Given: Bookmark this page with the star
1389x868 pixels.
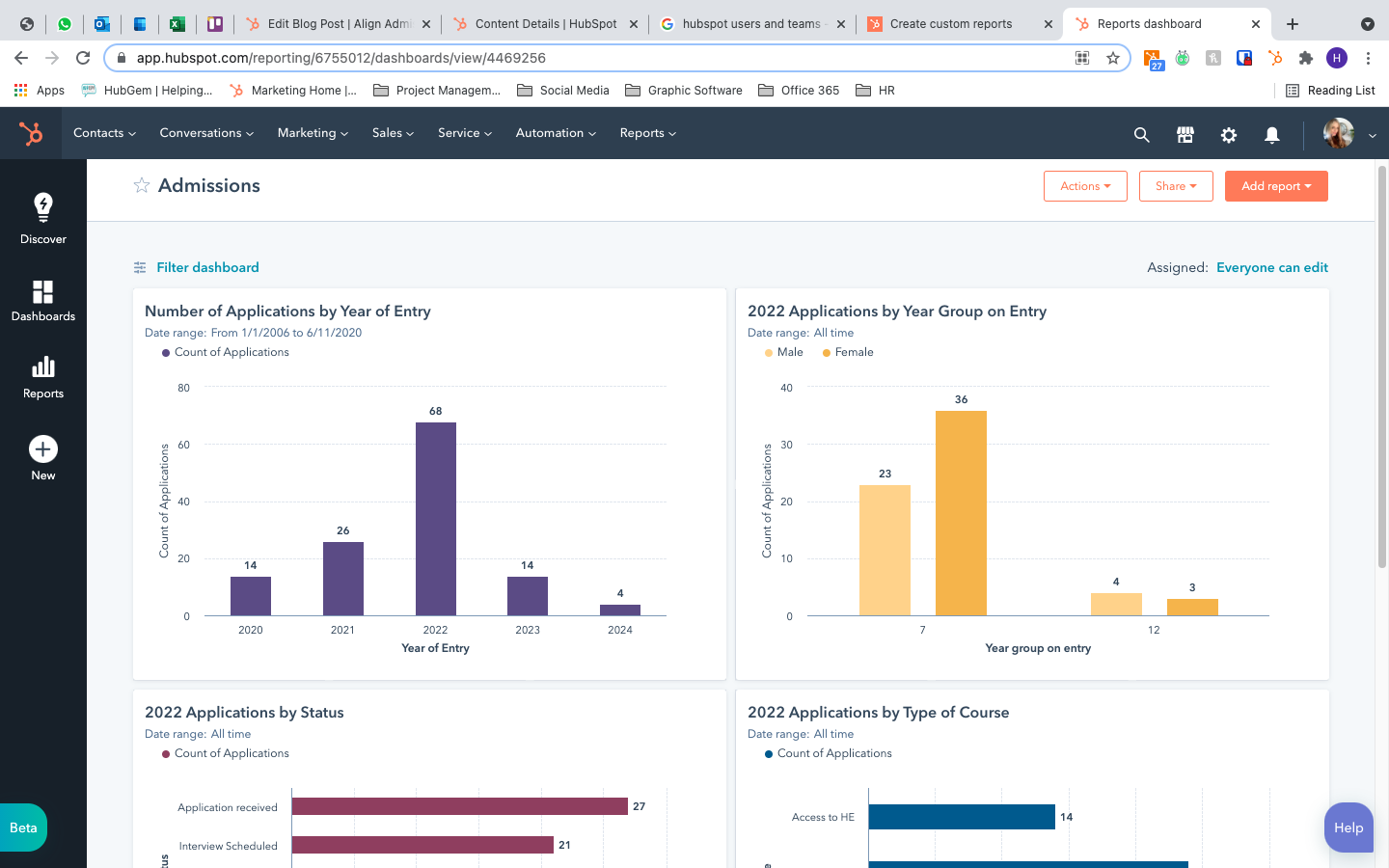Looking at the screenshot, I should 1113,58.
